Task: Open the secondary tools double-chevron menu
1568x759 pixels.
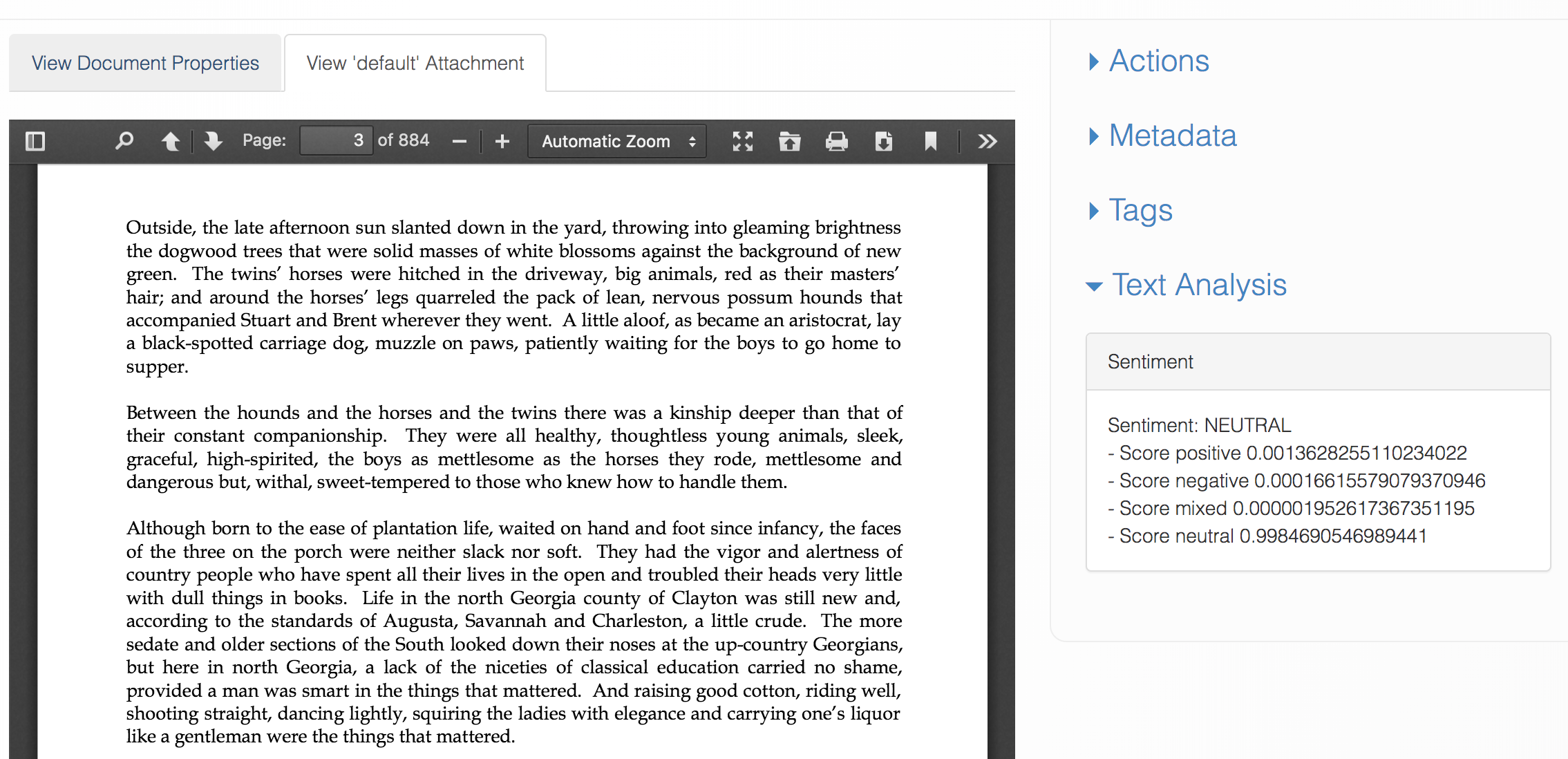Action: point(988,141)
